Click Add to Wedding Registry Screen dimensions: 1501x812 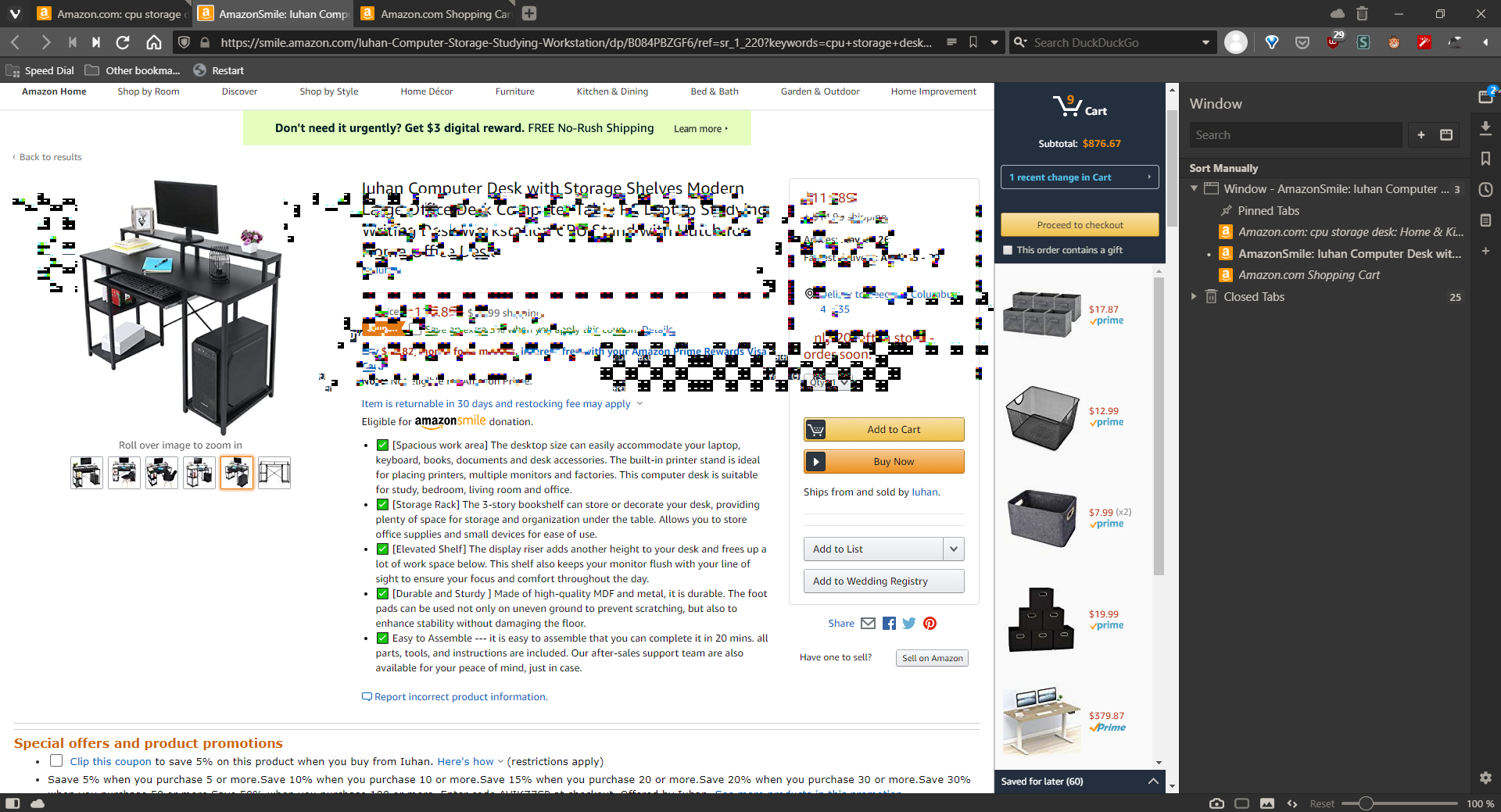tap(884, 581)
